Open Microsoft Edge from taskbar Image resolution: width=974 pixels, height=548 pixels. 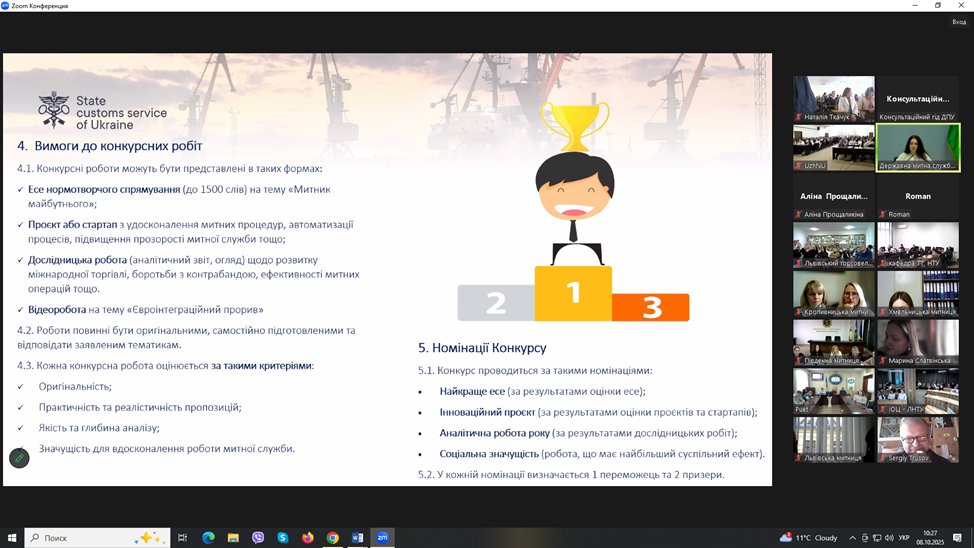click(208, 537)
